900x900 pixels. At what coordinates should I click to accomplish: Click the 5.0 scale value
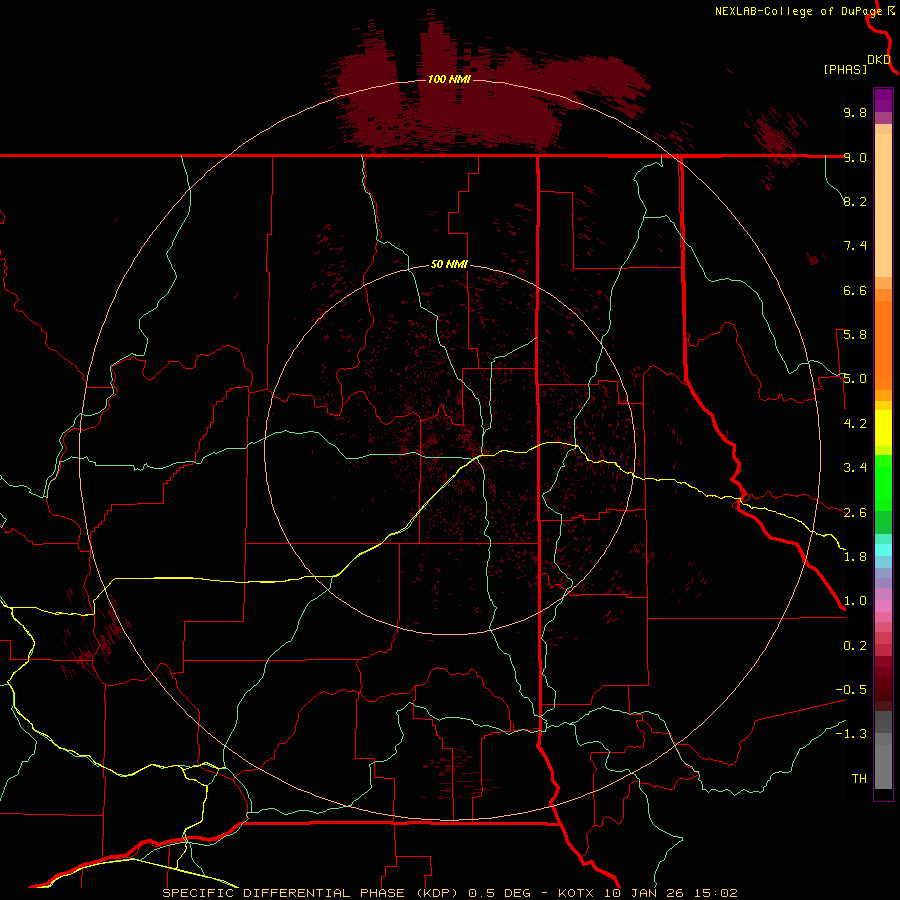click(855, 379)
